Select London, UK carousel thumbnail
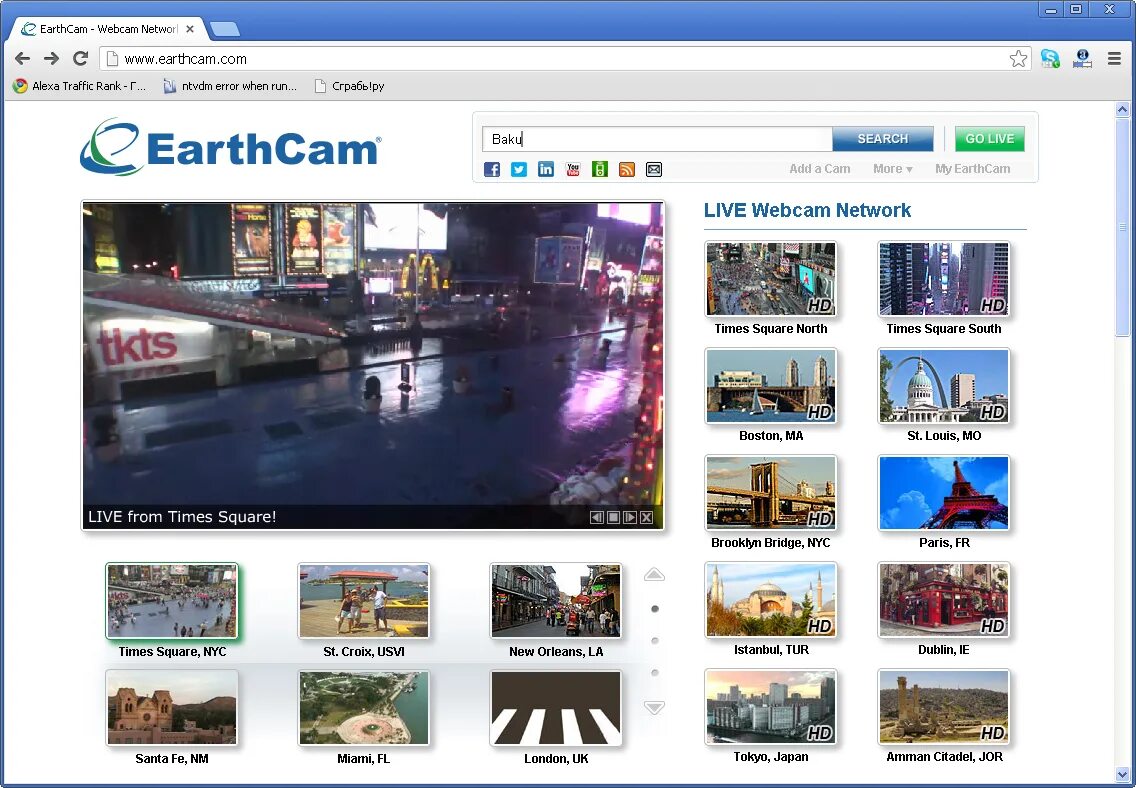Image resolution: width=1136 pixels, height=788 pixels. point(556,708)
